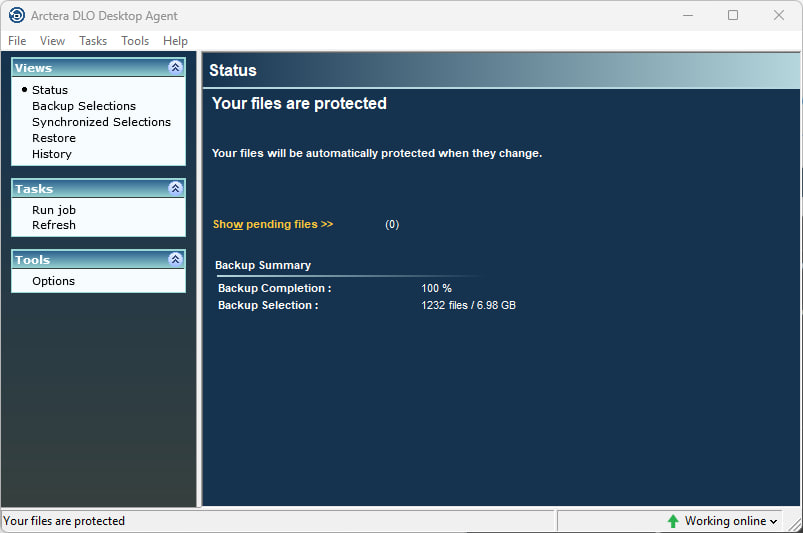Click Run job in Tasks panel

(54, 210)
